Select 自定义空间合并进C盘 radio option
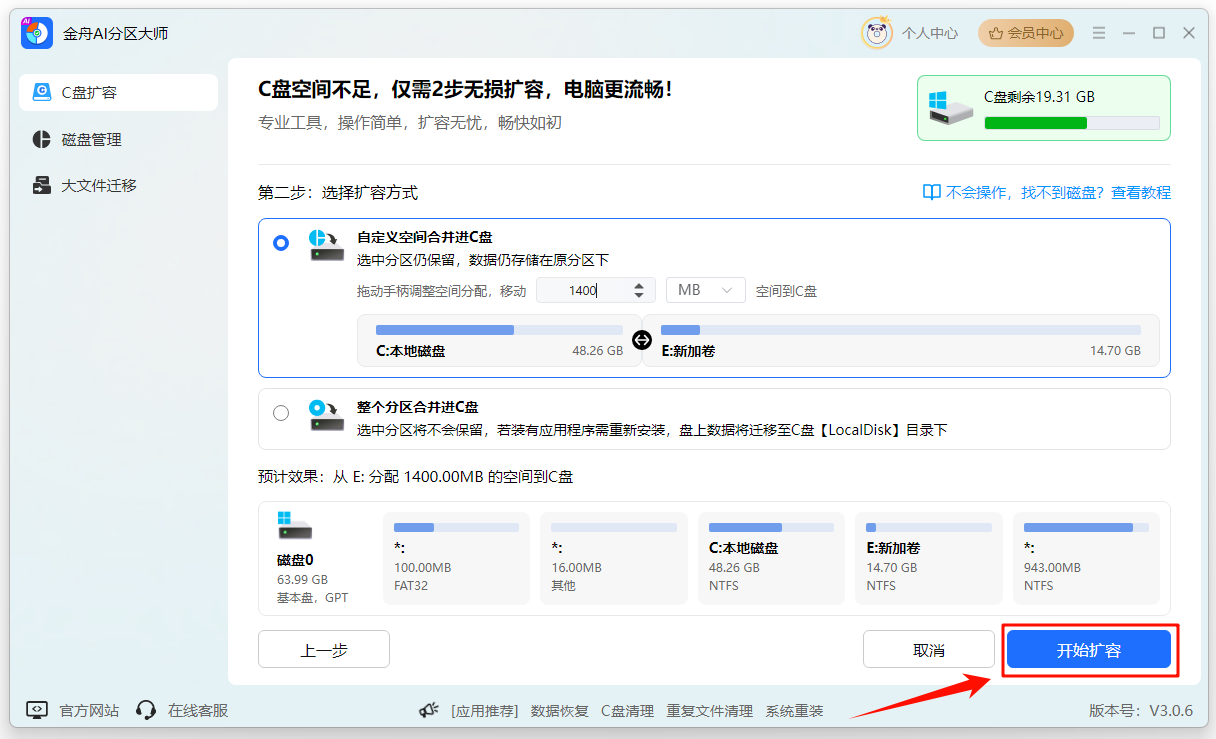The height and width of the screenshot is (739, 1216). point(281,243)
